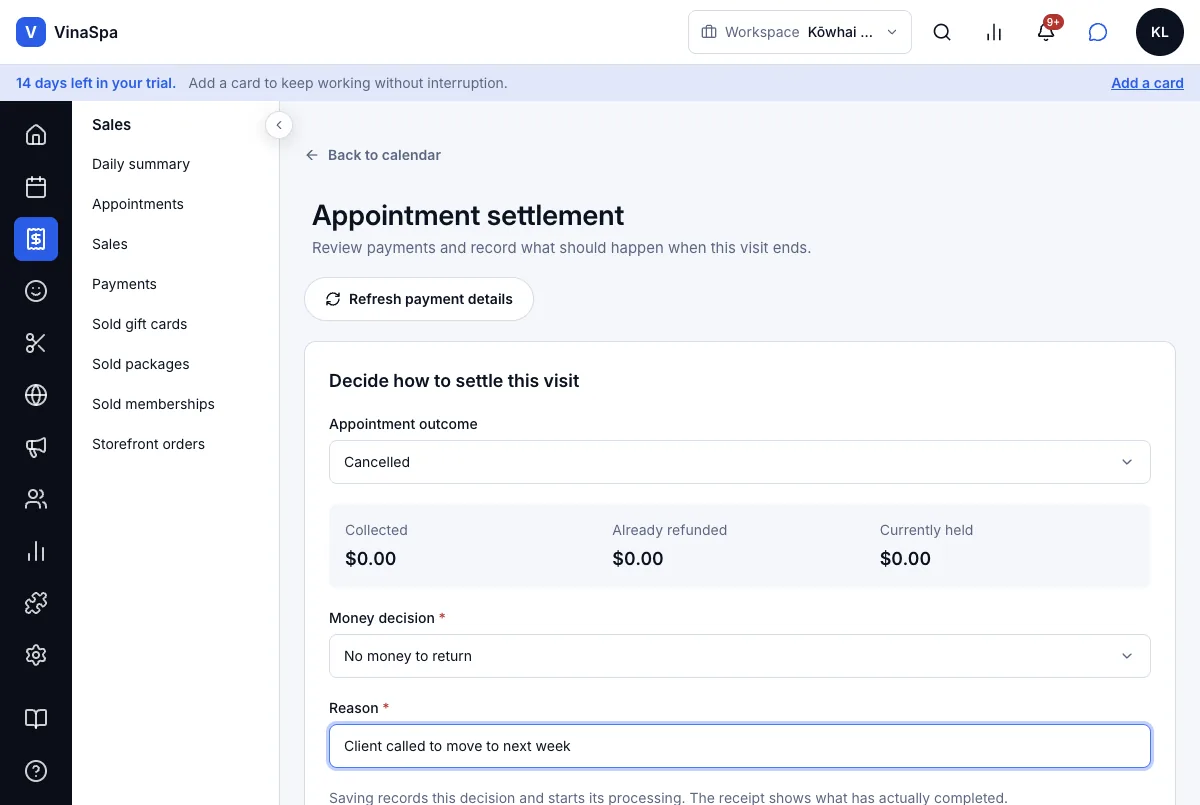1200x805 pixels.
Task: Open search with the magnifier icon
Action: 942,32
